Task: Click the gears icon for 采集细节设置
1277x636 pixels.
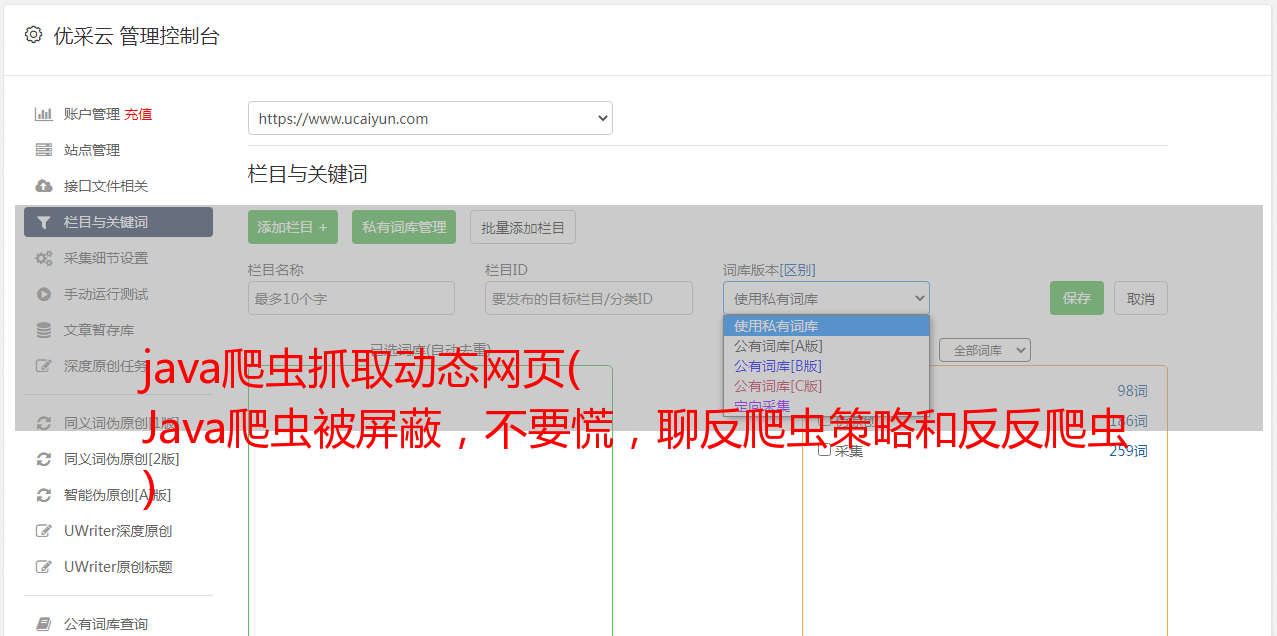Action: pyautogui.click(x=43, y=258)
